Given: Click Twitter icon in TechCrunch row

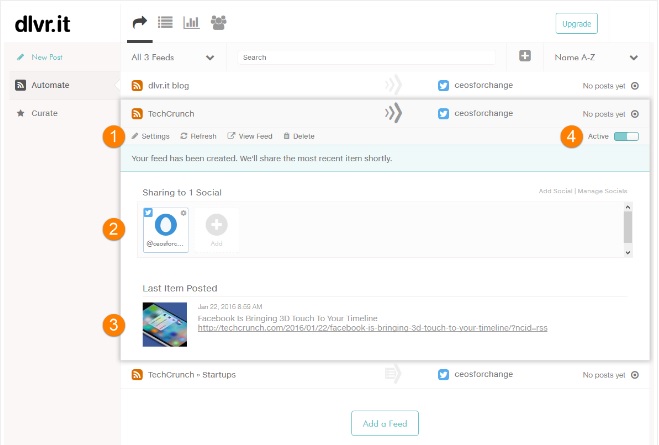Looking at the screenshot, I should 443,113.
